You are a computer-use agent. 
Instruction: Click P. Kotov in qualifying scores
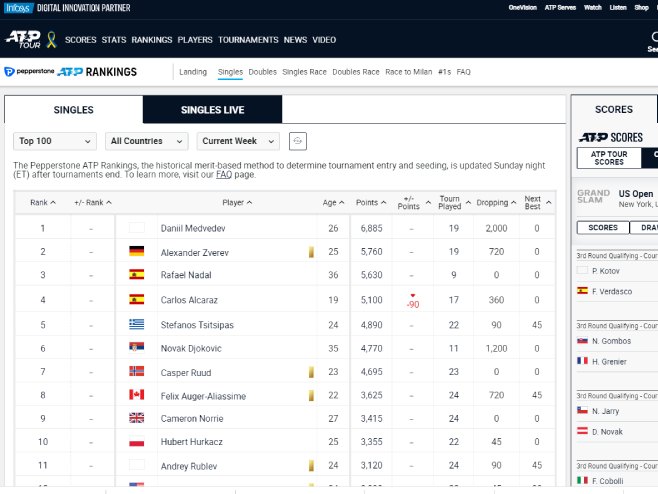[x=606, y=271]
